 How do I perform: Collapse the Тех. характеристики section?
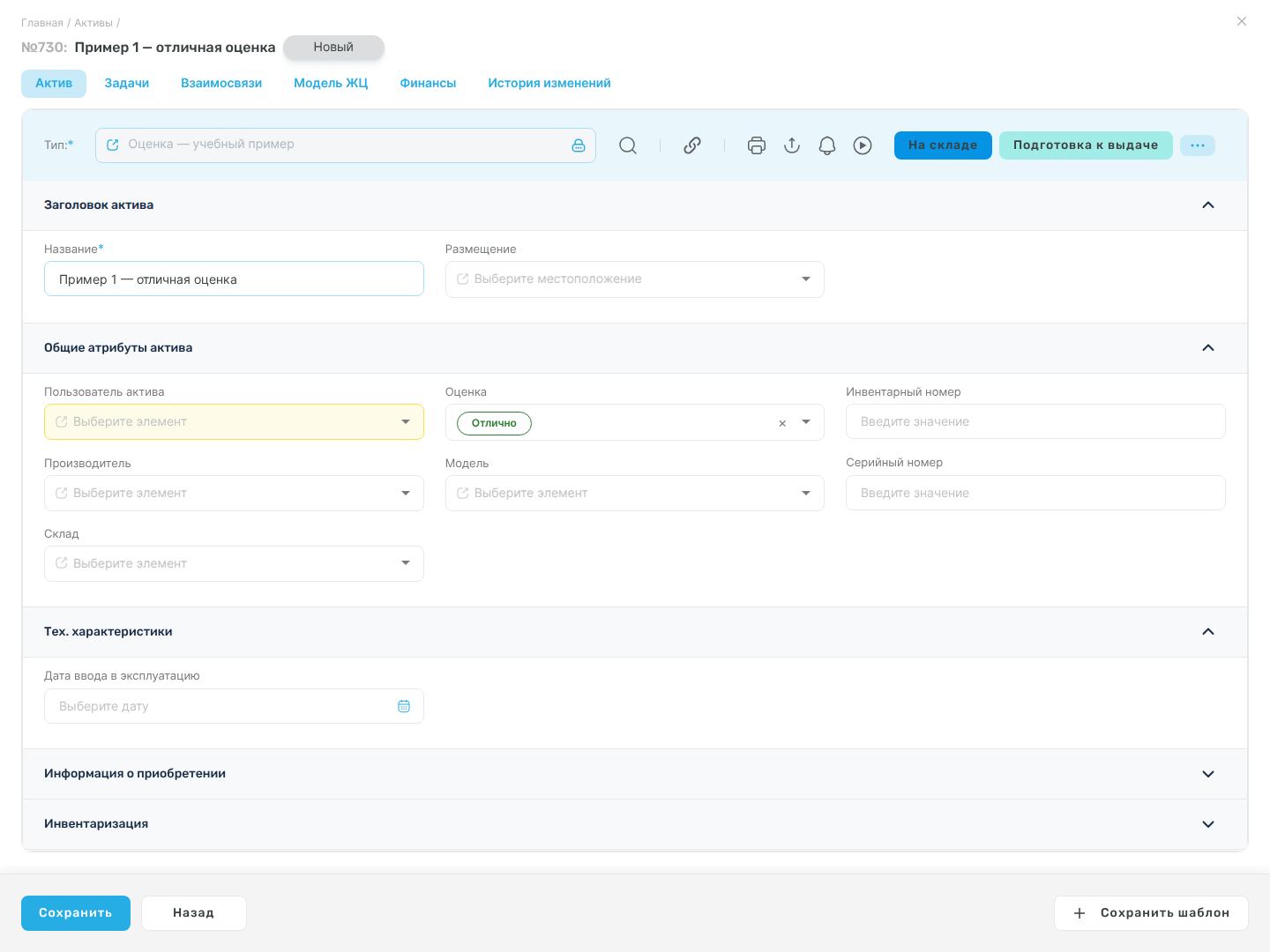(x=1208, y=632)
